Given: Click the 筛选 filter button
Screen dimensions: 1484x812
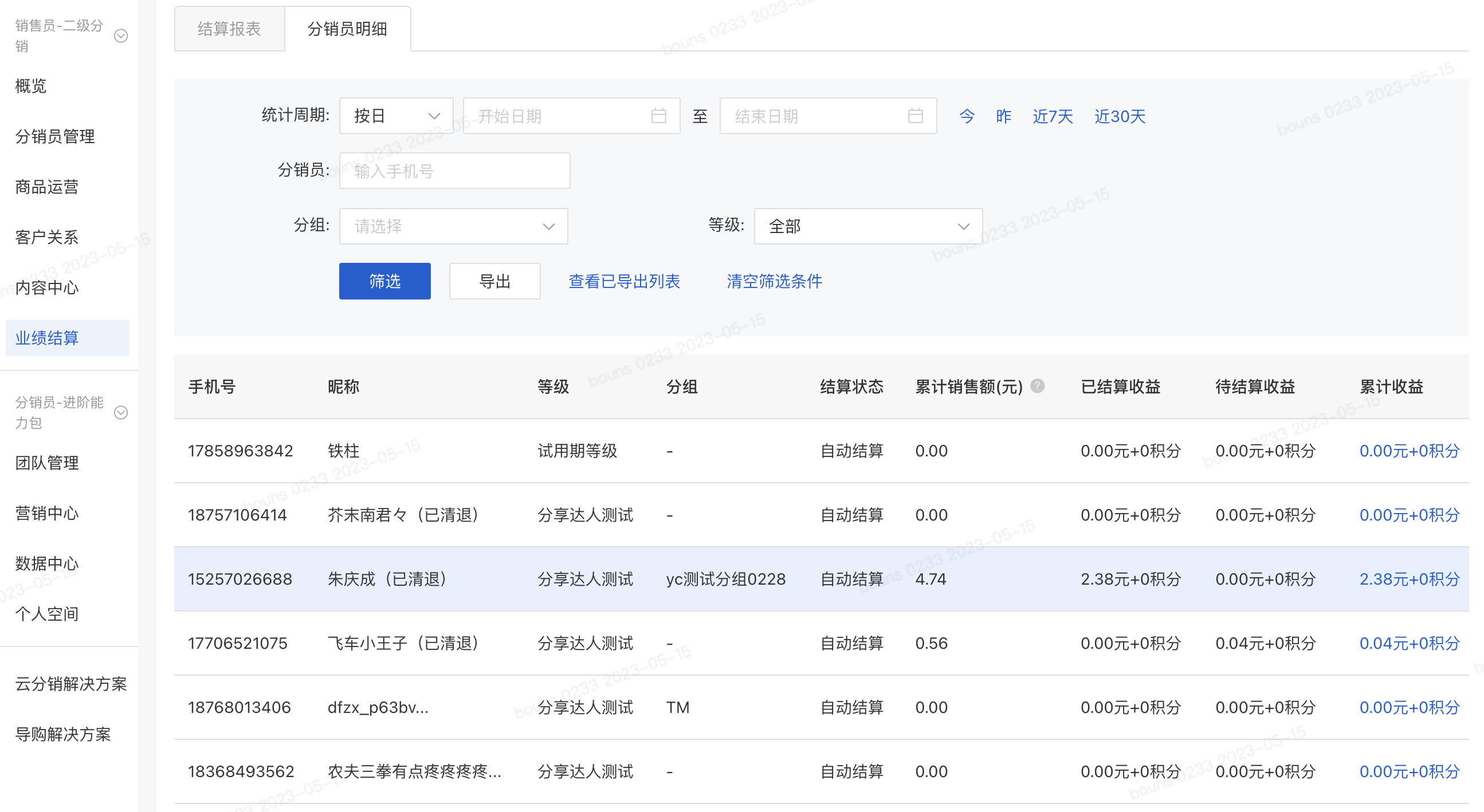Looking at the screenshot, I should 385,281.
